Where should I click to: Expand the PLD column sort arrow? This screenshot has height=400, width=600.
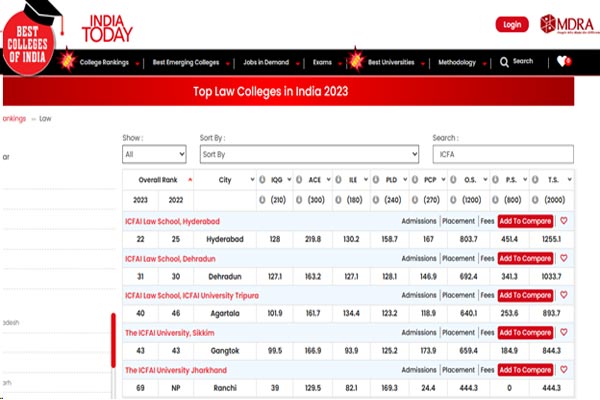click(x=405, y=180)
